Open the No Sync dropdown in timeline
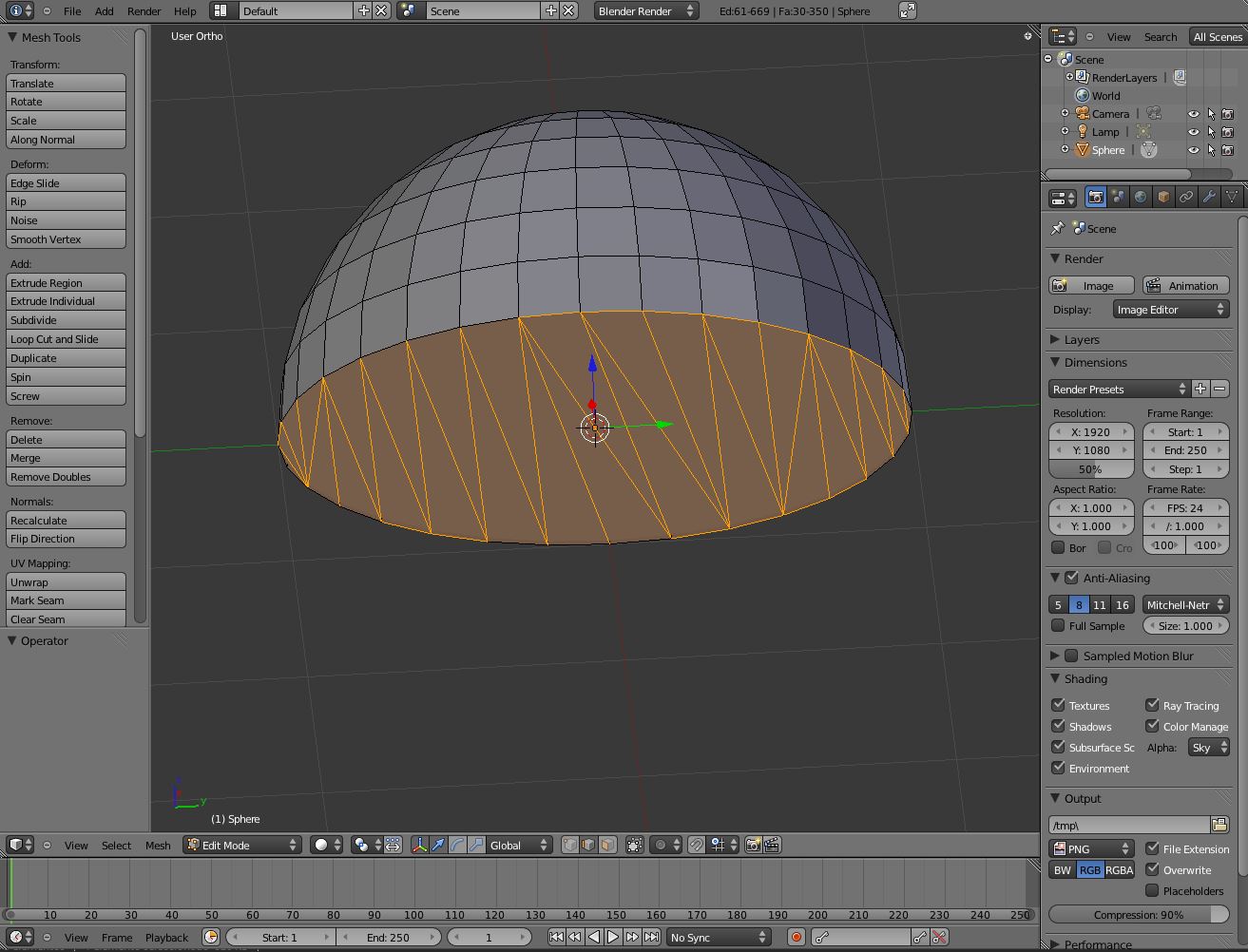 coord(718,937)
